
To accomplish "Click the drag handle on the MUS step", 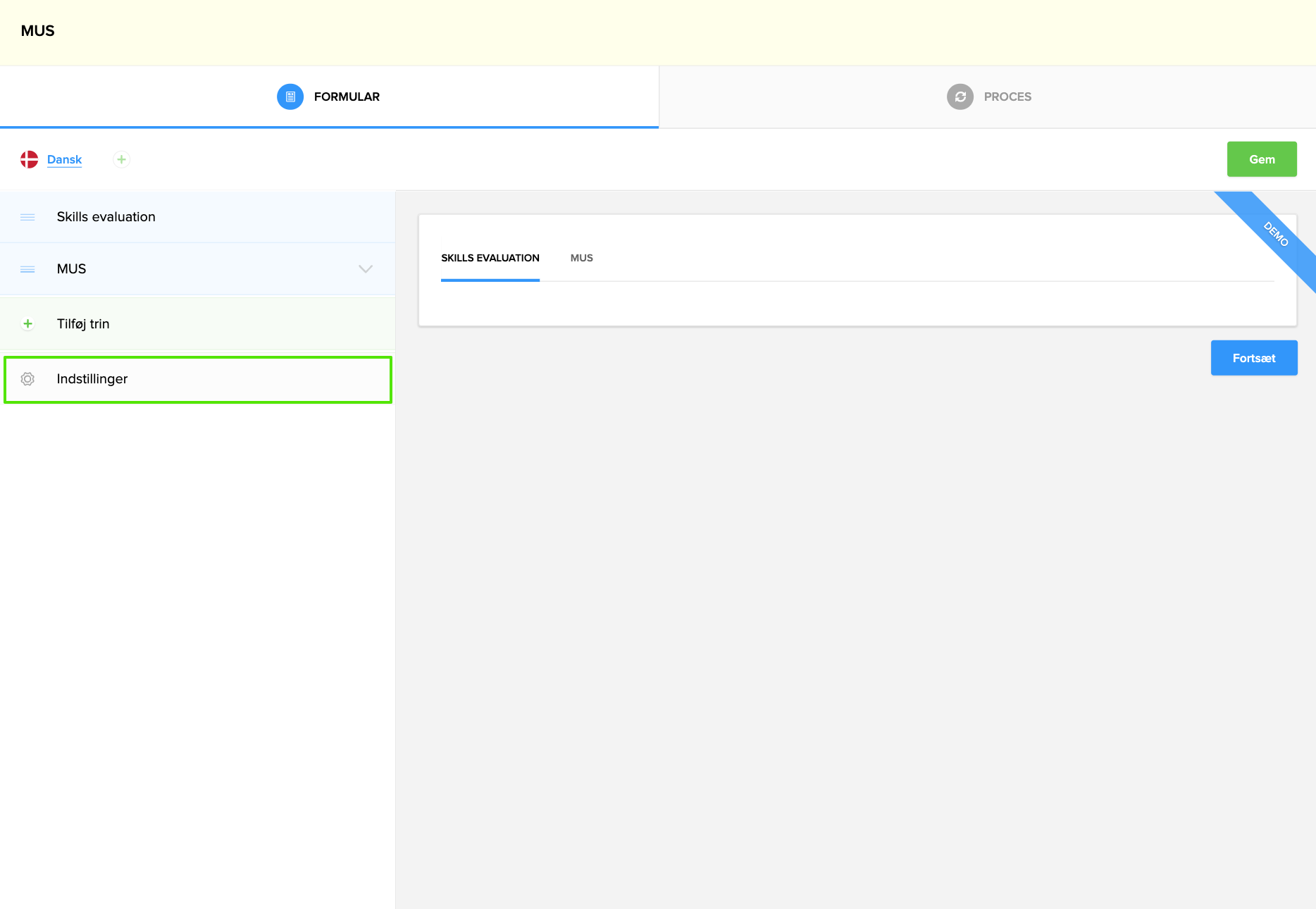I will 27,269.
